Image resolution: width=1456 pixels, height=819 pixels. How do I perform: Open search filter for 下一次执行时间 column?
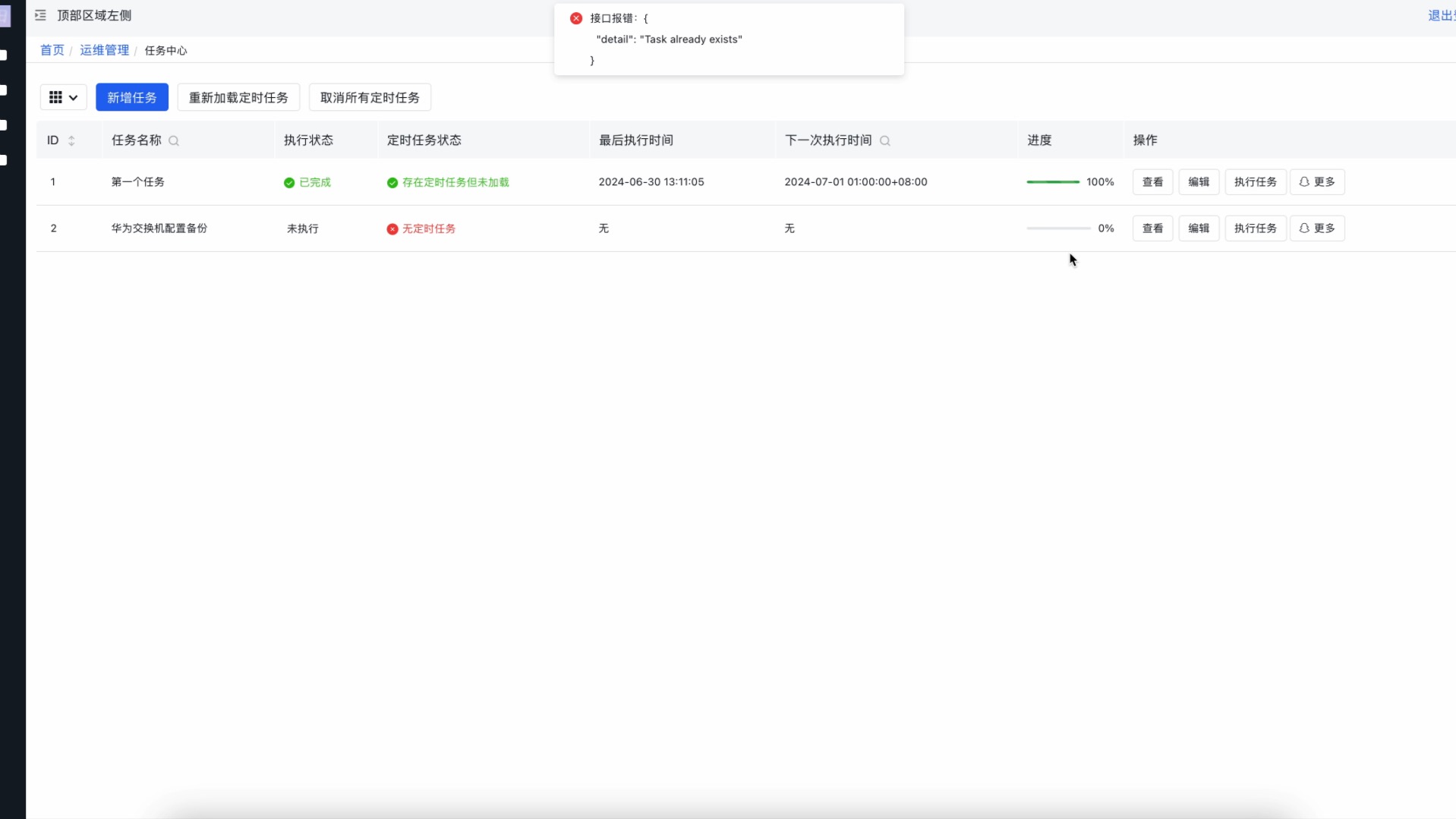885,140
